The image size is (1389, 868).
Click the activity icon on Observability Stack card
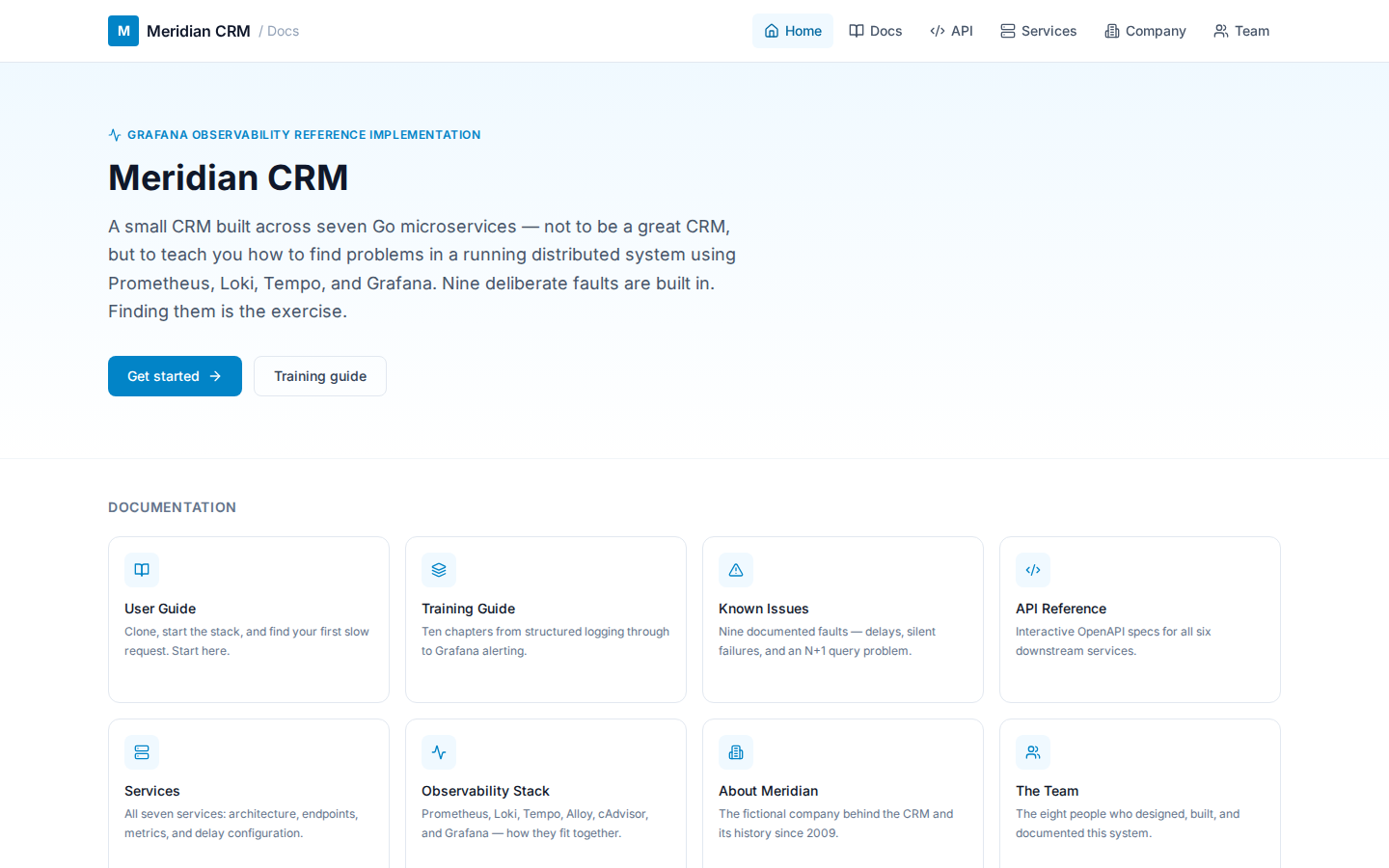(439, 752)
